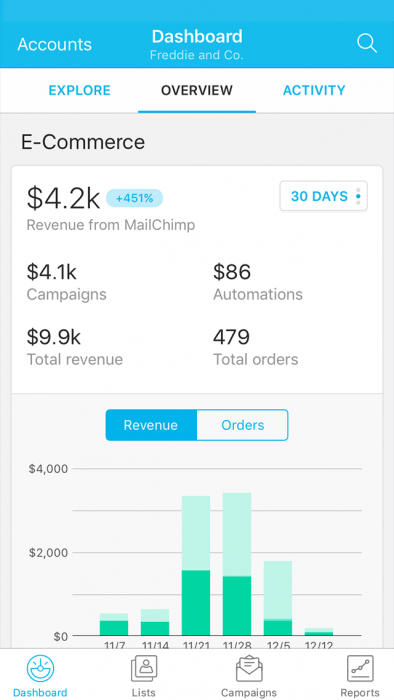Select the 11/28 revenue bar
This screenshot has height=700, width=394.
(x=237, y=564)
